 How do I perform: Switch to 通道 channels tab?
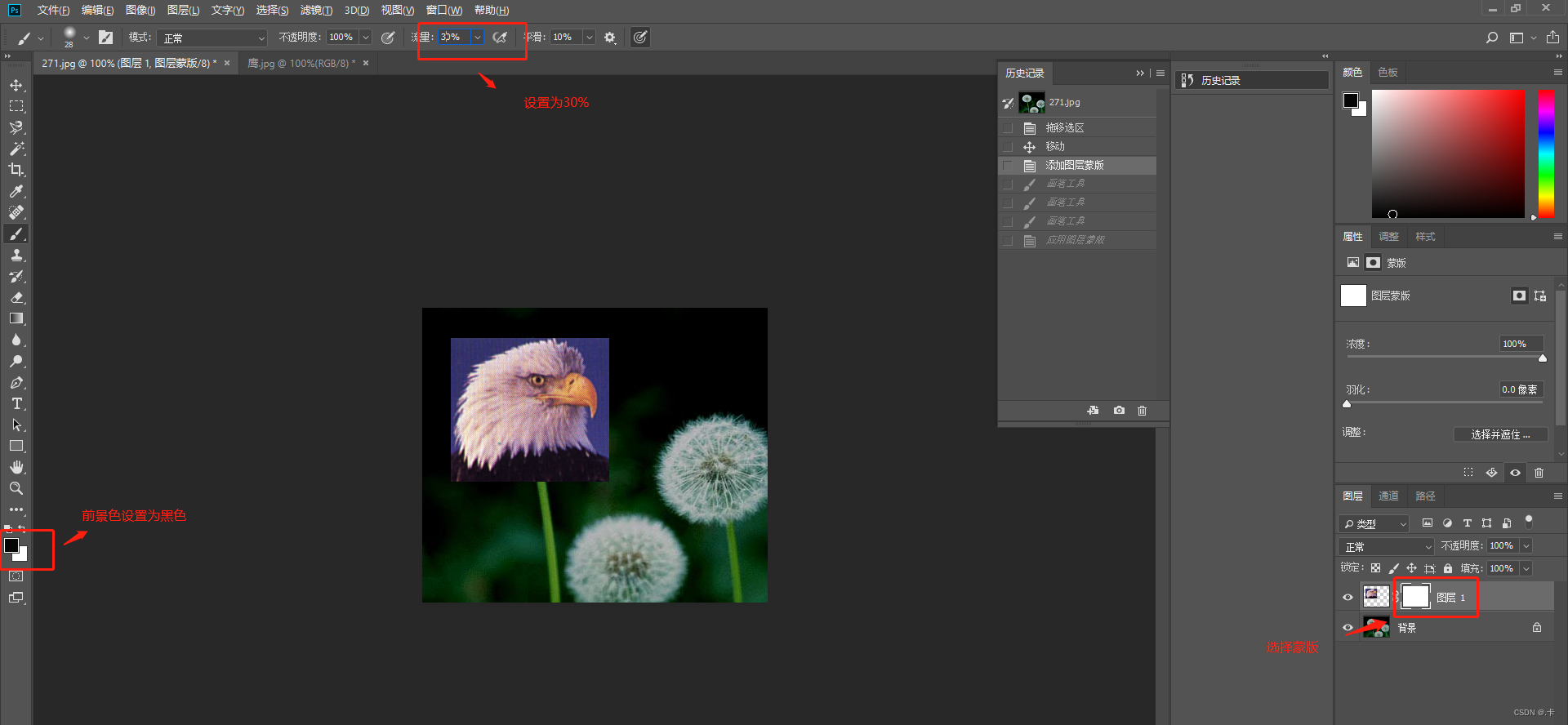click(x=1388, y=496)
